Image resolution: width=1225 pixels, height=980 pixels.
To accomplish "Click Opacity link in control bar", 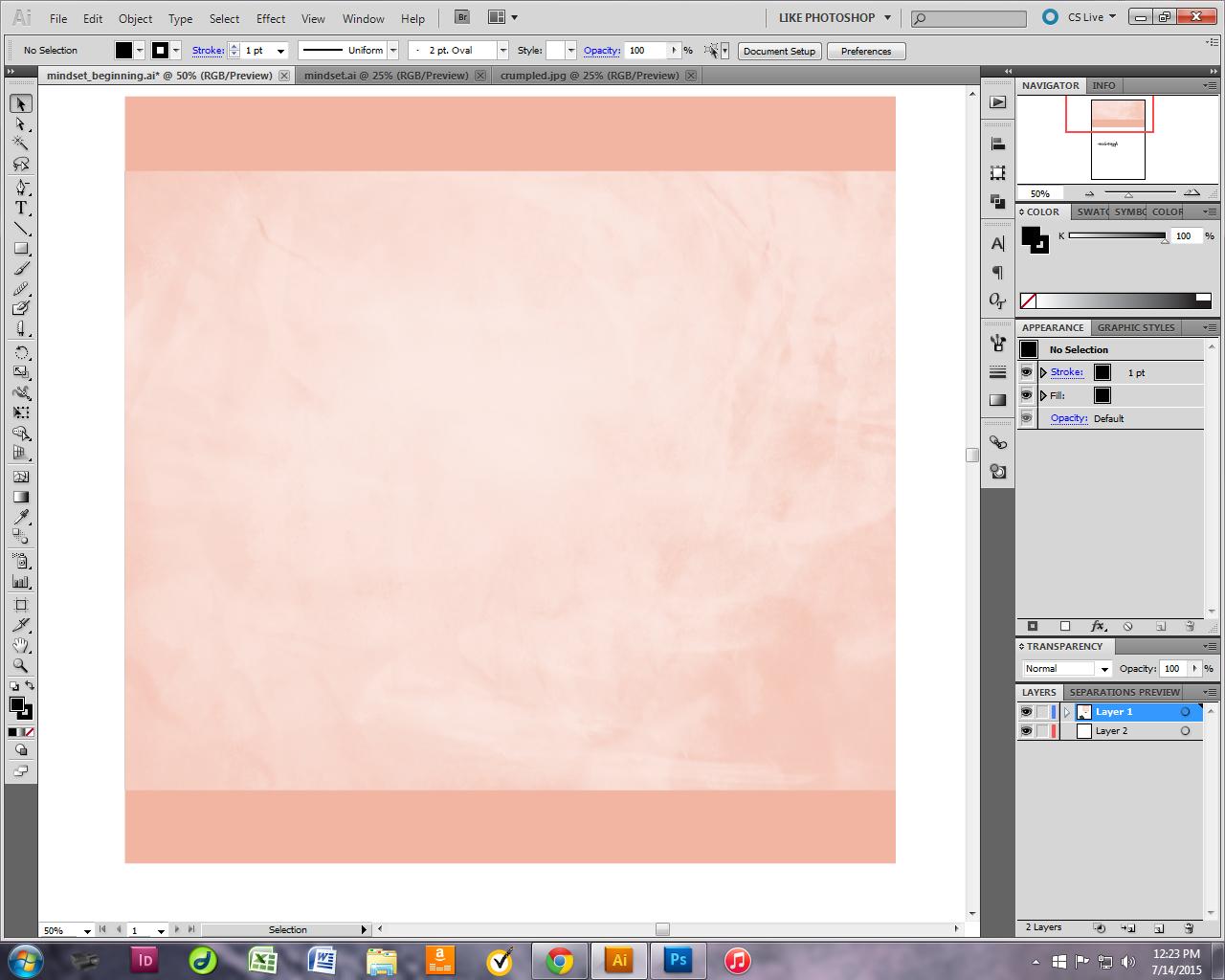I will [x=602, y=51].
